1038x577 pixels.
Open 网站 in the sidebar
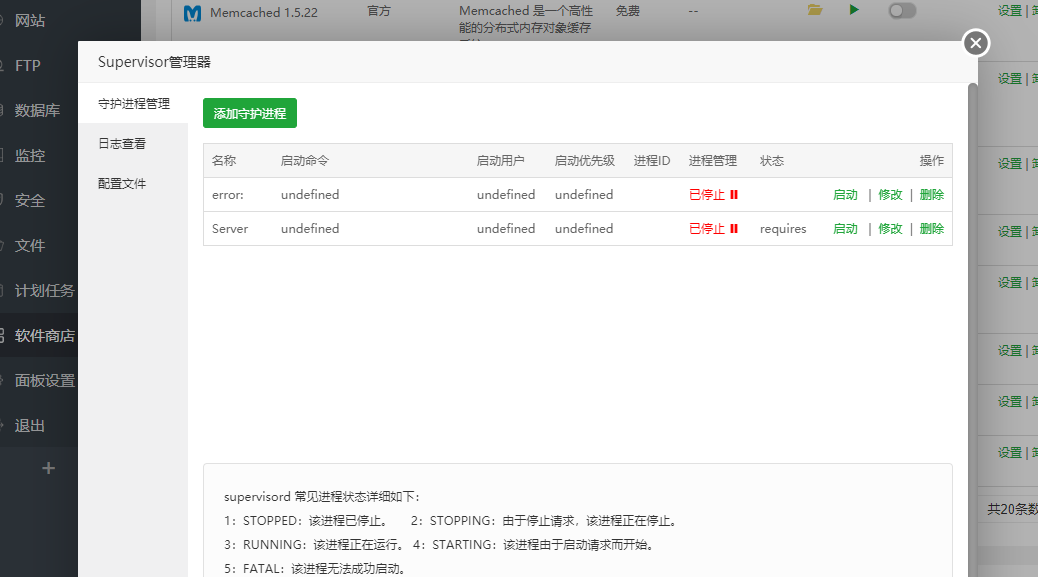click(x=30, y=21)
